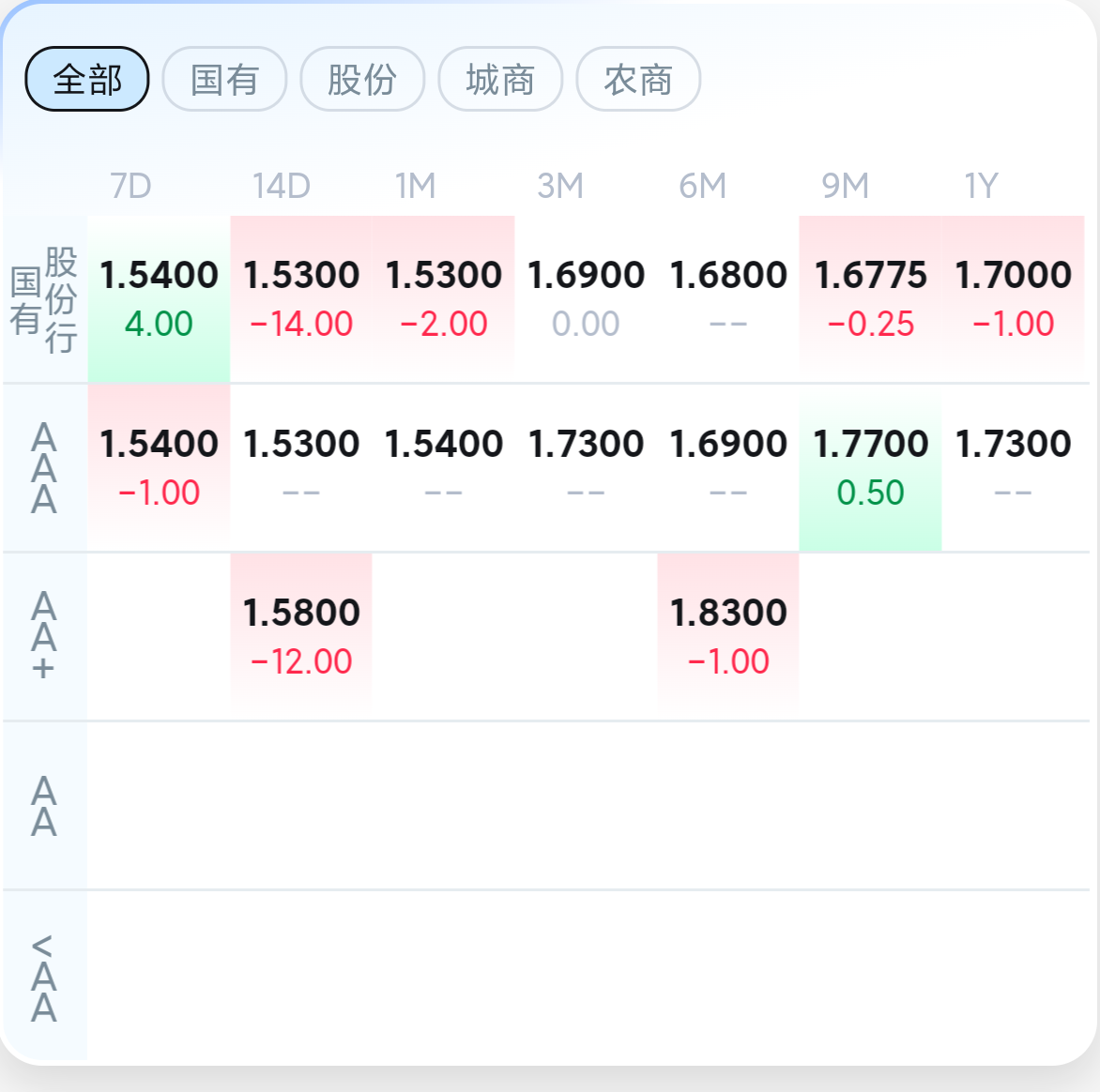Click the 1Y column header

981,186
